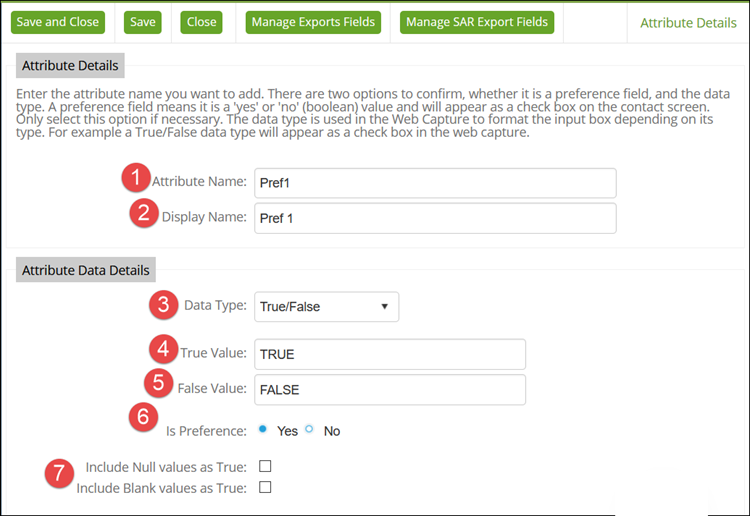Enable Include Null values as True
The height and width of the screenshot is (516, 750).
coord(265,466)
